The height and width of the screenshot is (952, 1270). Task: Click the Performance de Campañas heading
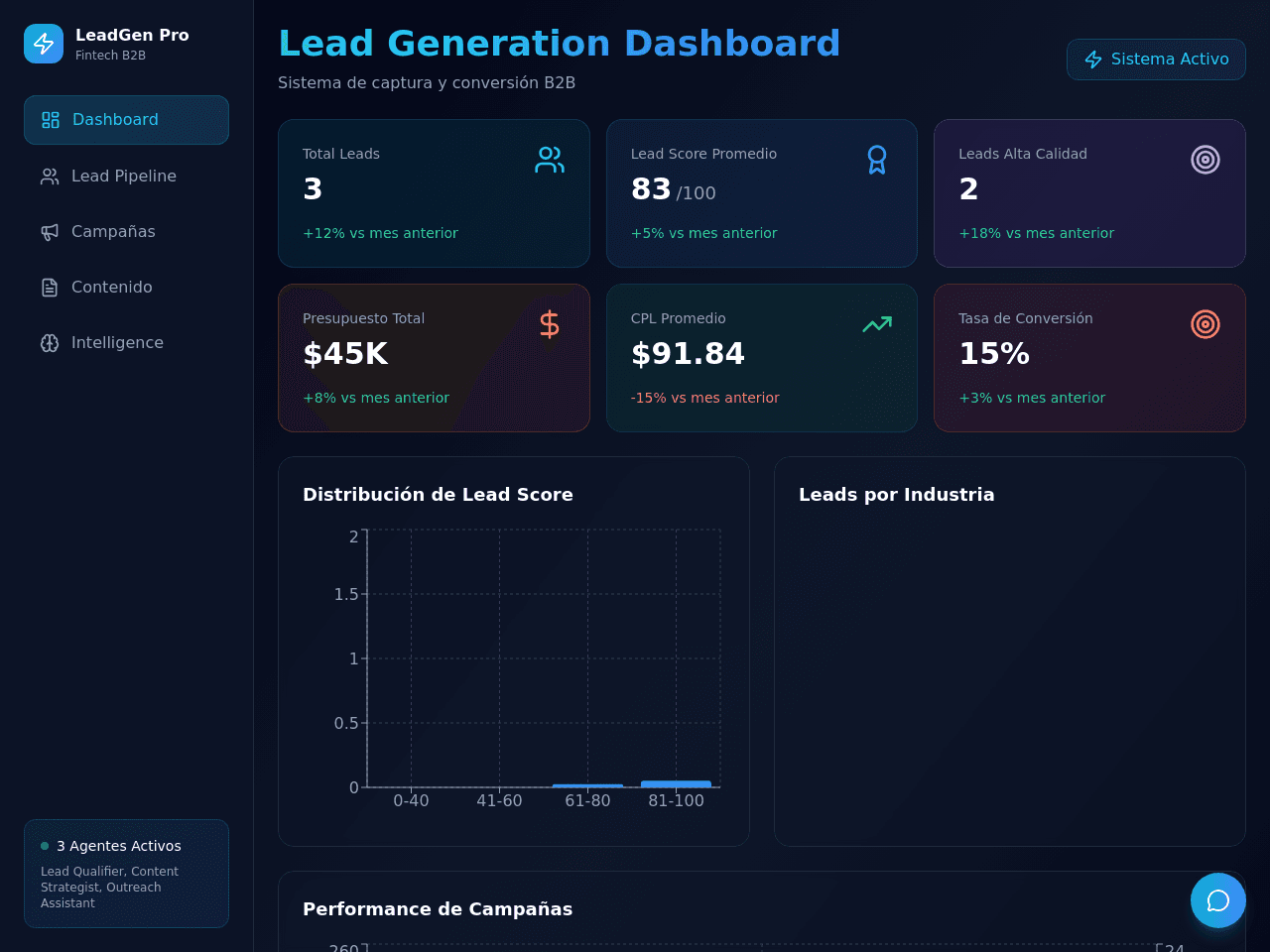click(x=438, y=909)
